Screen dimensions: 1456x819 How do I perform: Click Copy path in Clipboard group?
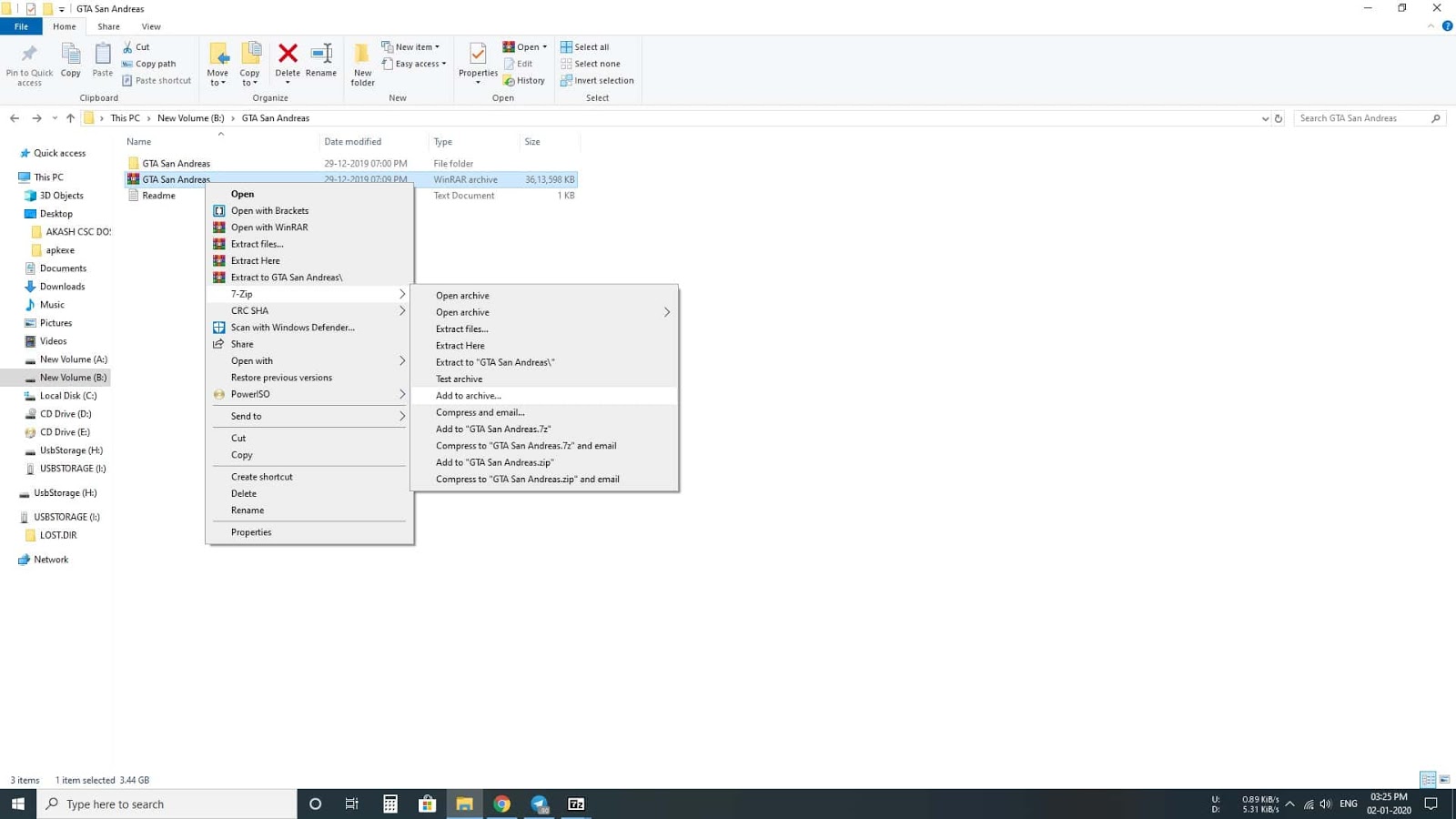(149, 64)
